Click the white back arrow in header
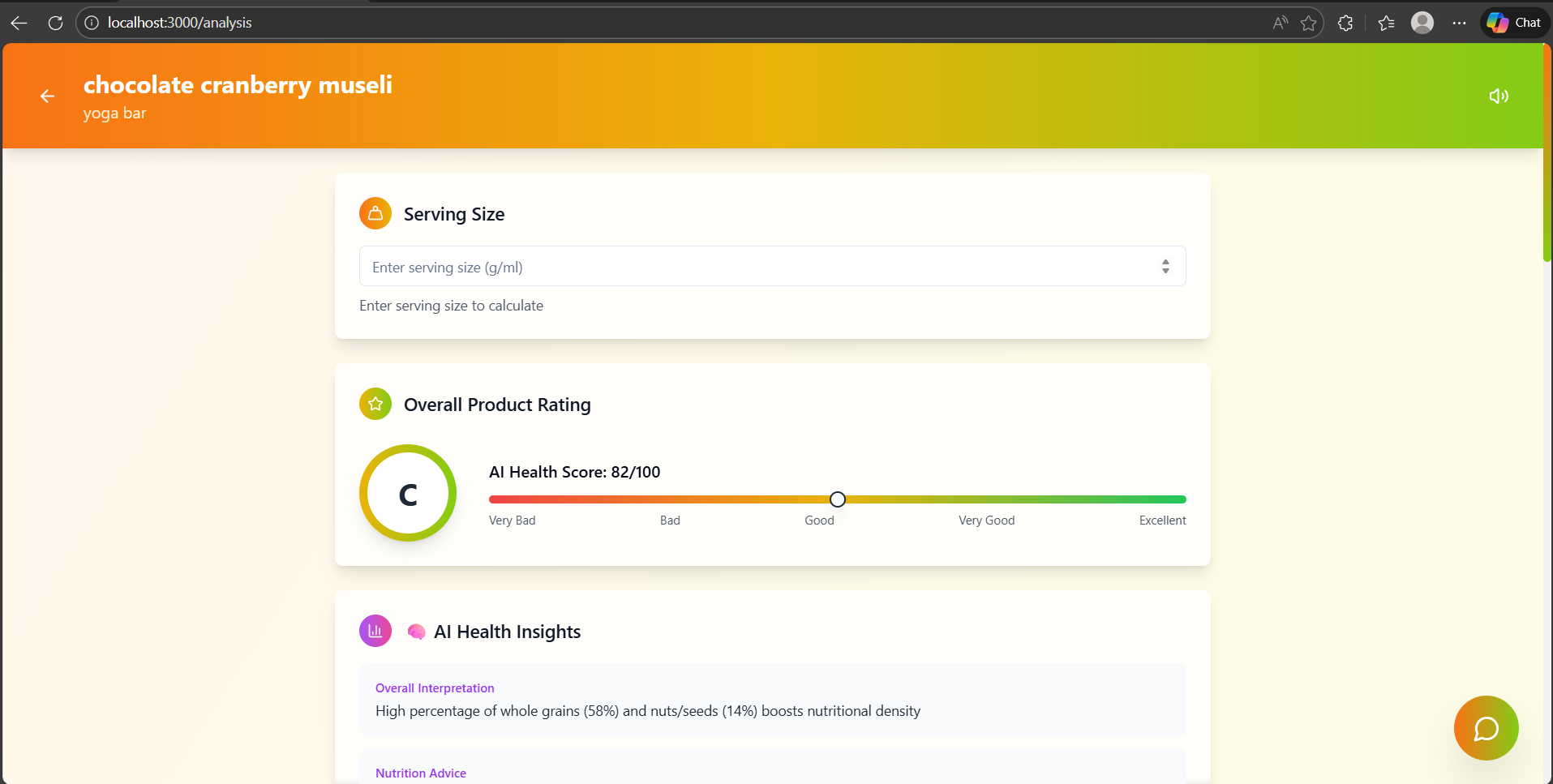This screenshot has width=1553, height=784. pyautogui.click(x=47, y=96)
